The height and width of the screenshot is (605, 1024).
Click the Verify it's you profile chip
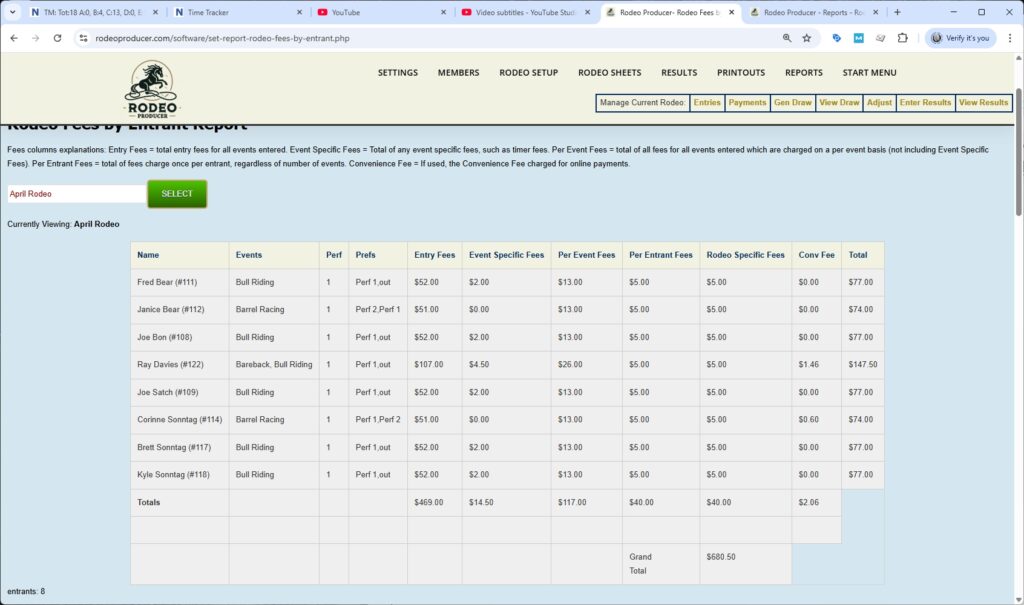(x=958, y=37)
